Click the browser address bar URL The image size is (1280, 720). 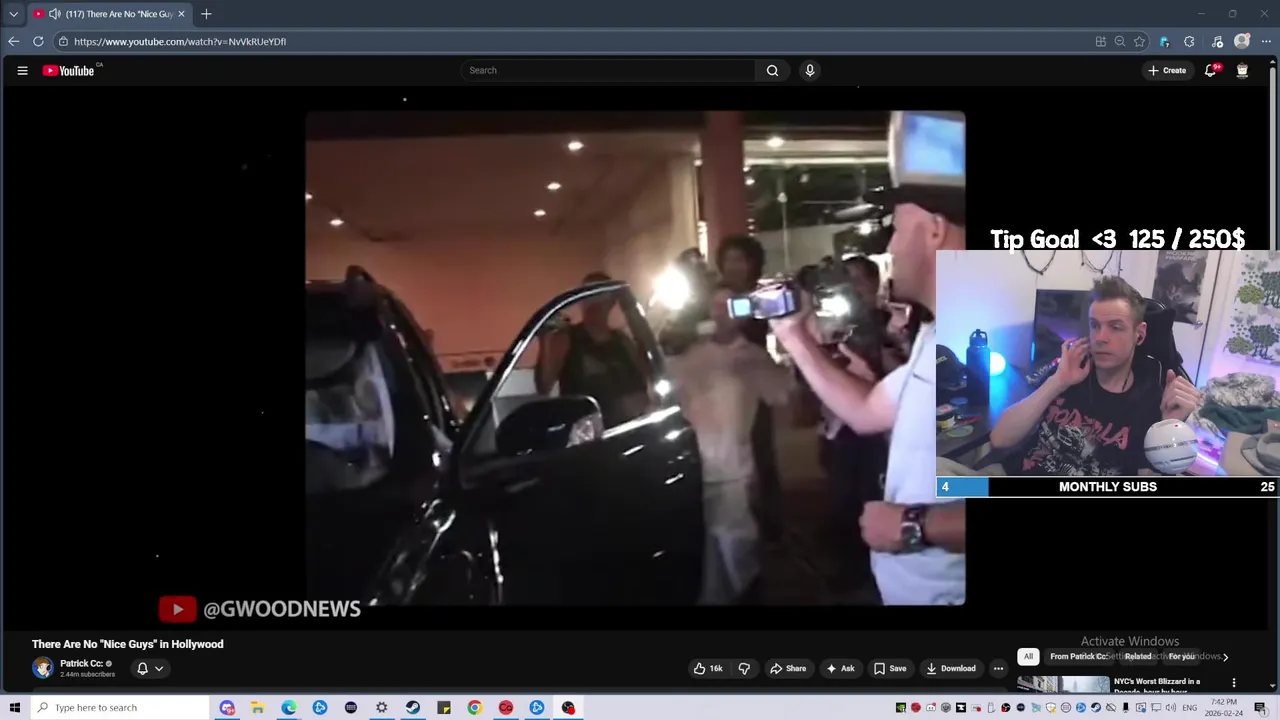180,41
